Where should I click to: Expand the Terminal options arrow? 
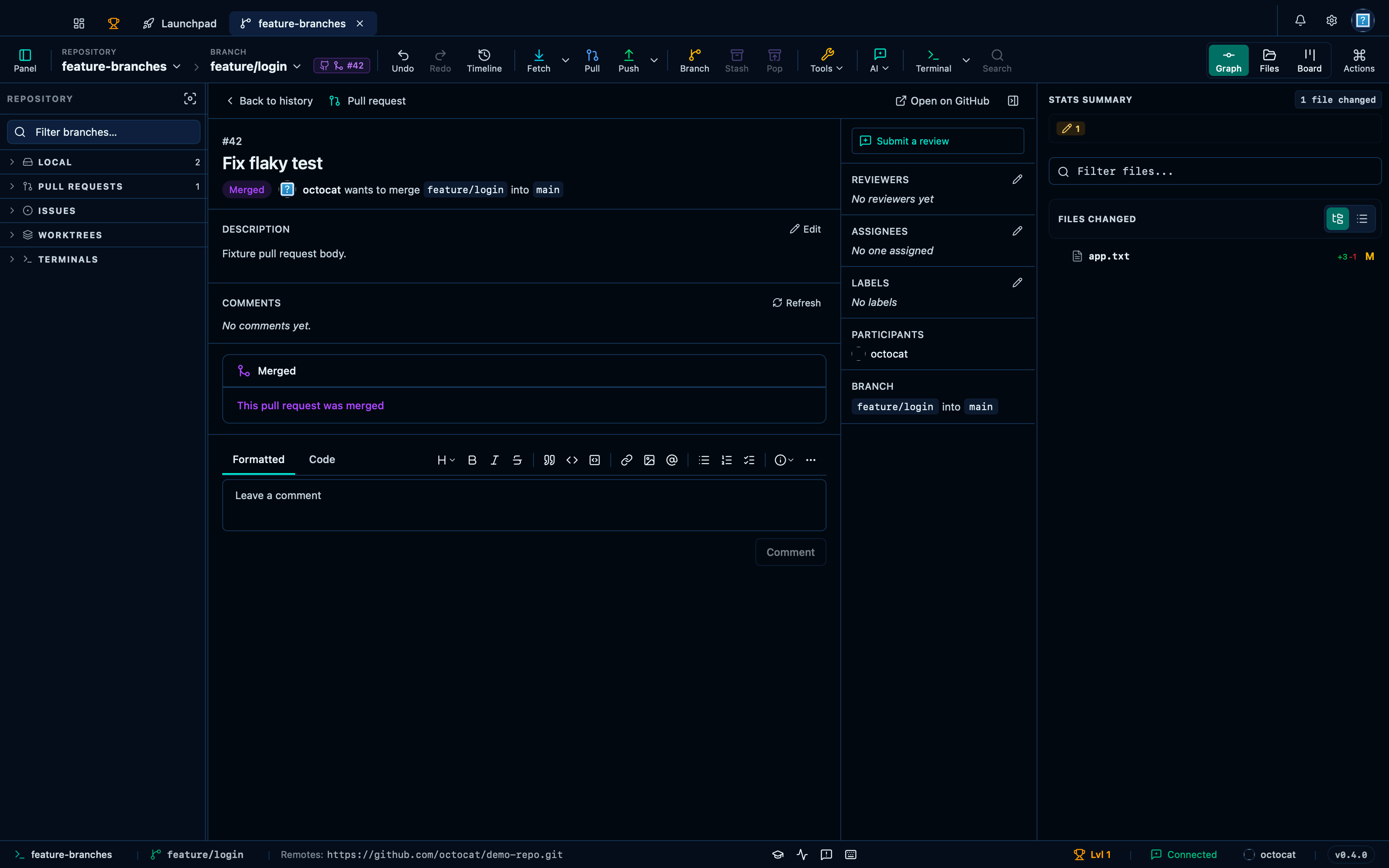(x=966, y=60)
